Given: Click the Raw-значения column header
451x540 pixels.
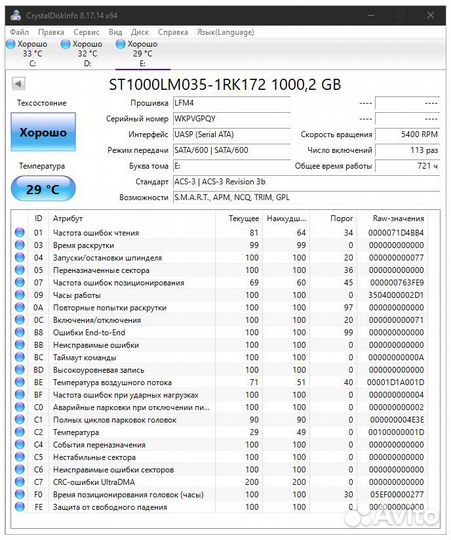Looking at the screenshot, I should click(398, 218).
